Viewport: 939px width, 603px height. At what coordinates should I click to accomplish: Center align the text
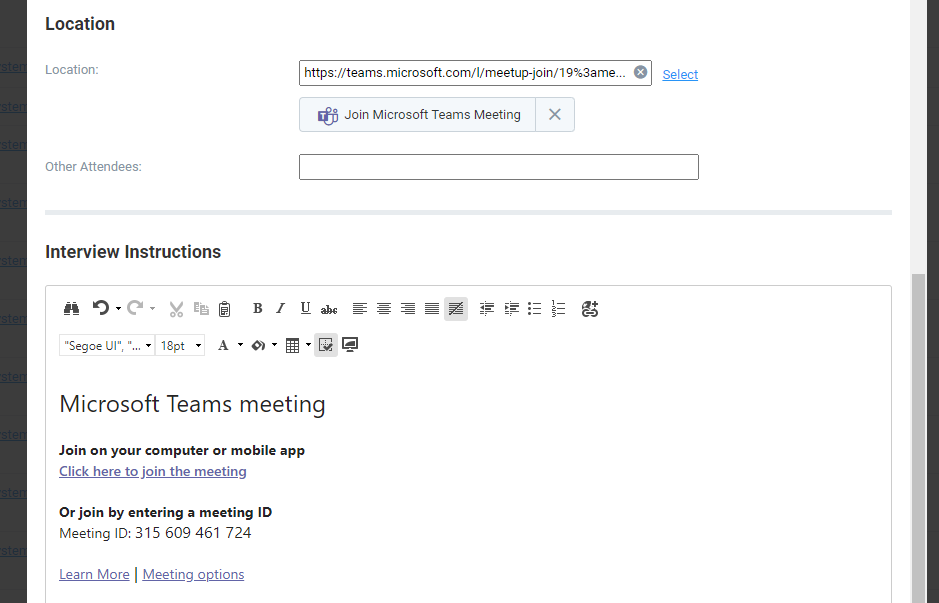[x=384, y=309]
